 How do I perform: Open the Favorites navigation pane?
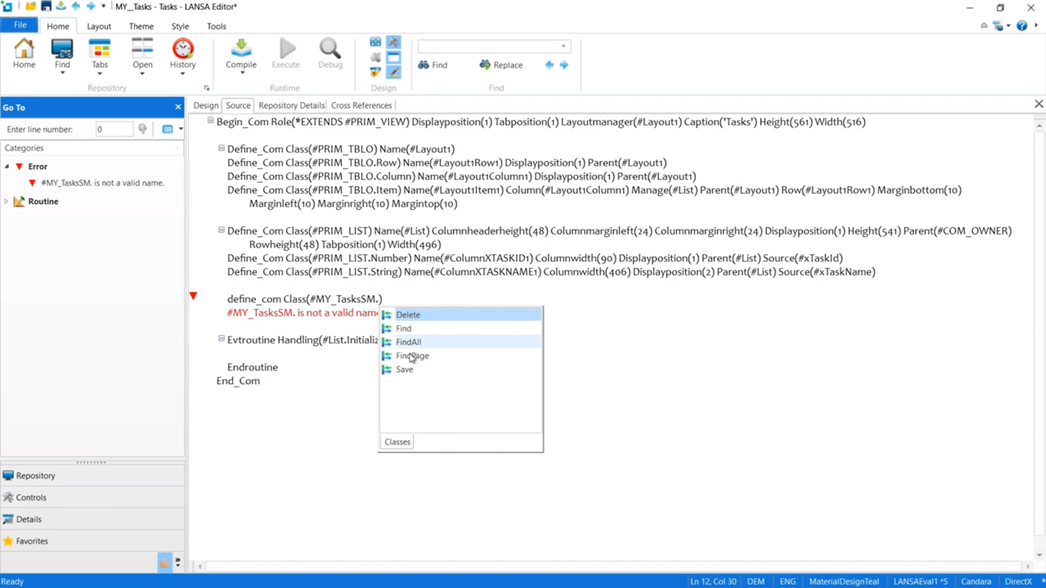(92, 541)
